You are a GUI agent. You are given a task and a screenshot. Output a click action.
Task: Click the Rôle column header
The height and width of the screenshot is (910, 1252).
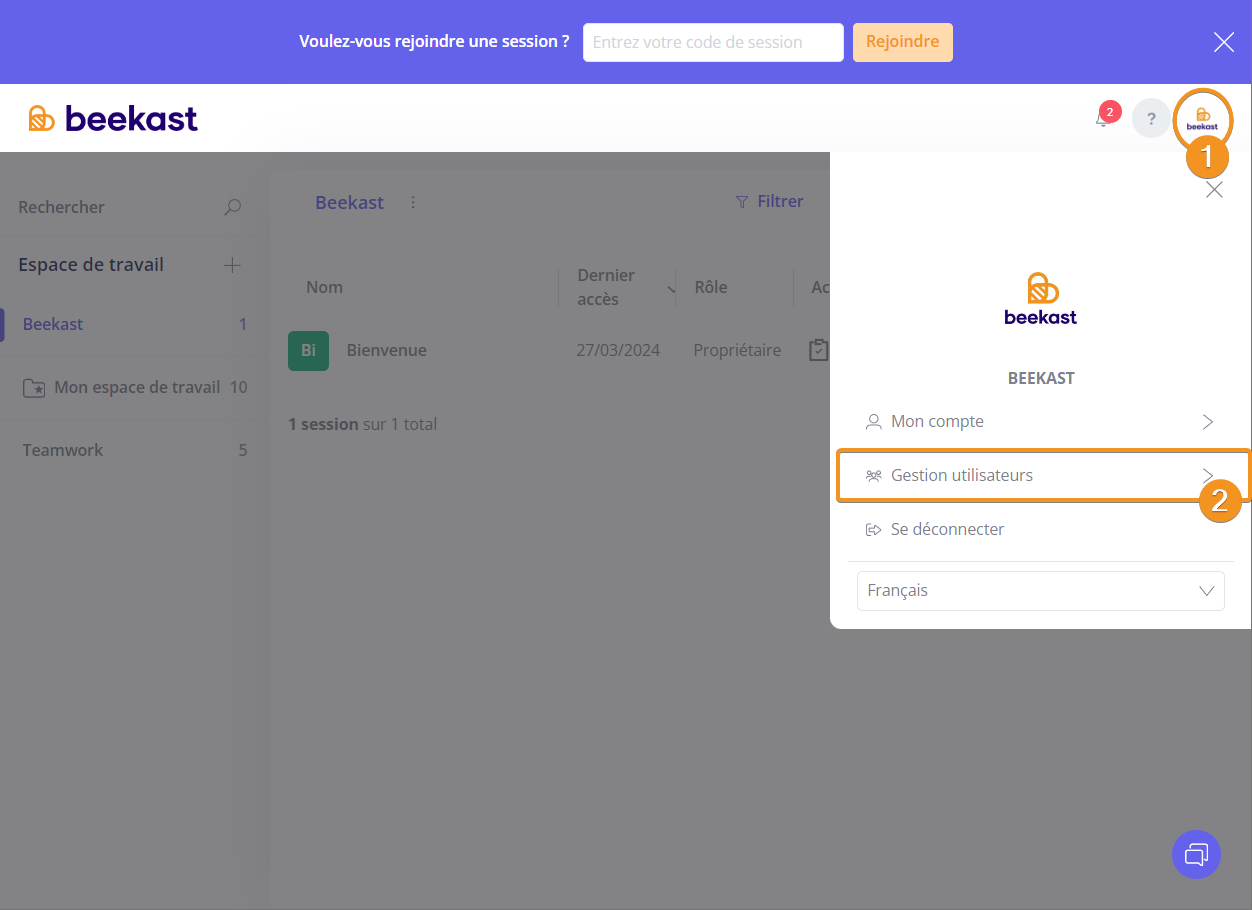(x=711, y=287)
